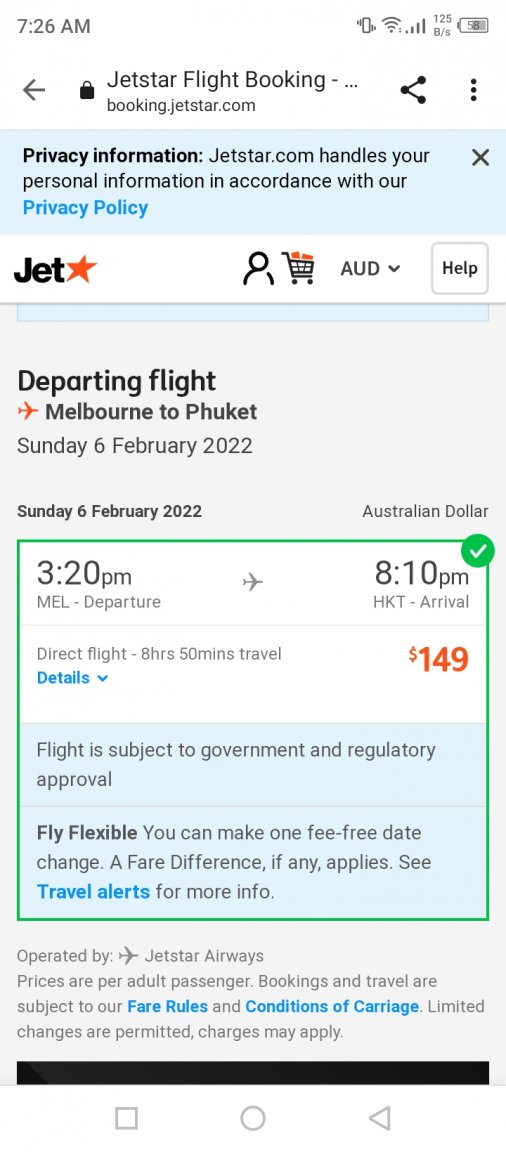Tap the lock icon beside the URL
Screen dimensions: 506x1152
[87, 90]
